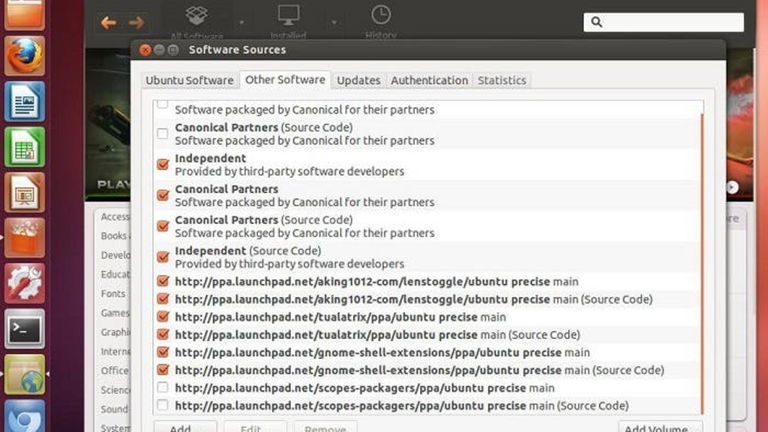Select Education category in Software Center

pos(115,274)
